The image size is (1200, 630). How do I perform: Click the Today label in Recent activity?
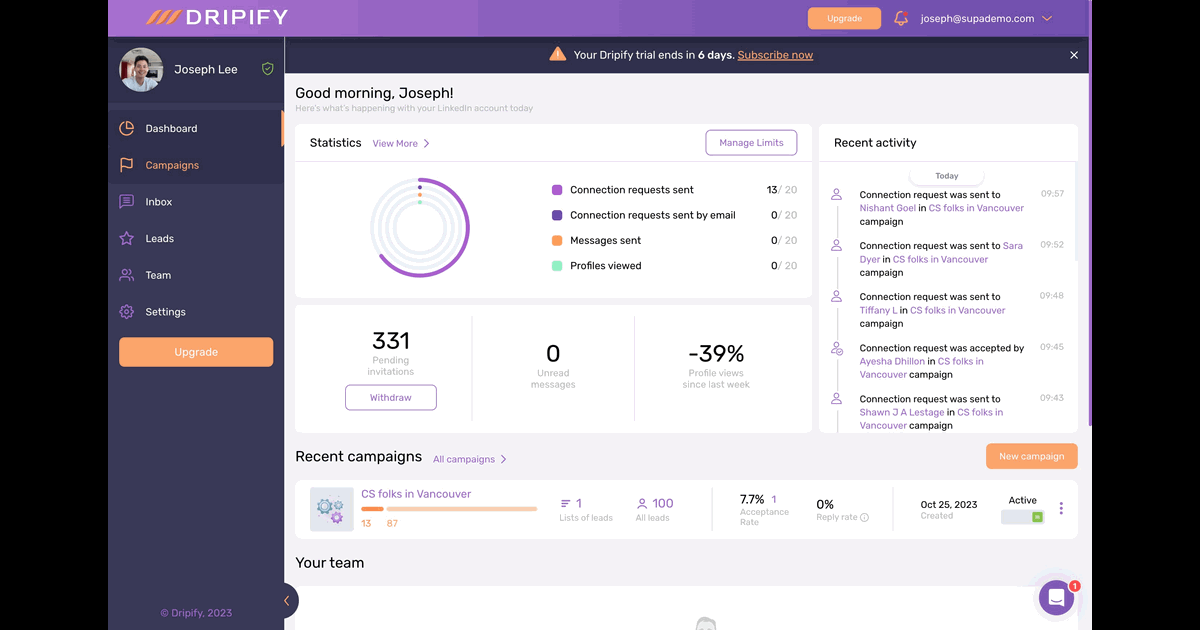pos(947,176)
